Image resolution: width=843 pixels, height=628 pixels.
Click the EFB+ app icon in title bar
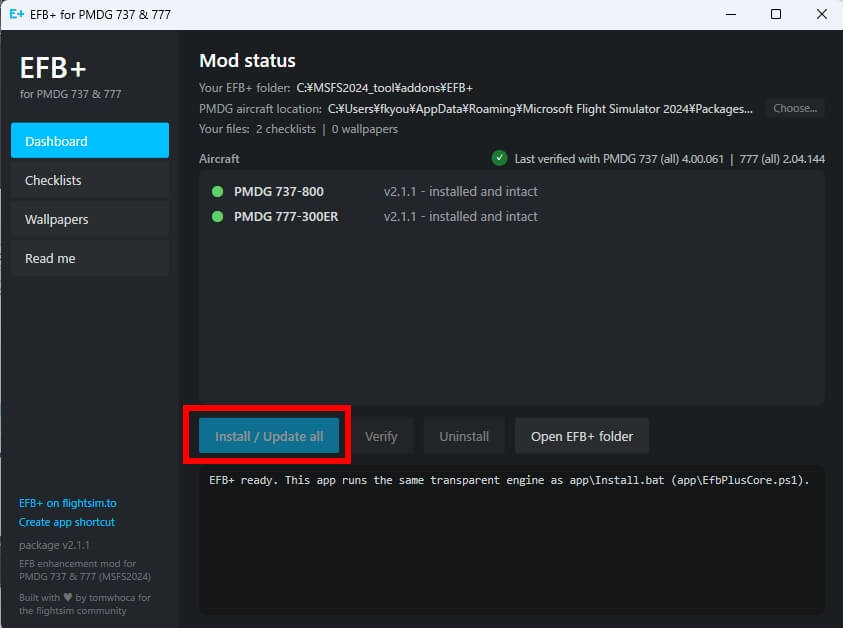pos(17,14)
